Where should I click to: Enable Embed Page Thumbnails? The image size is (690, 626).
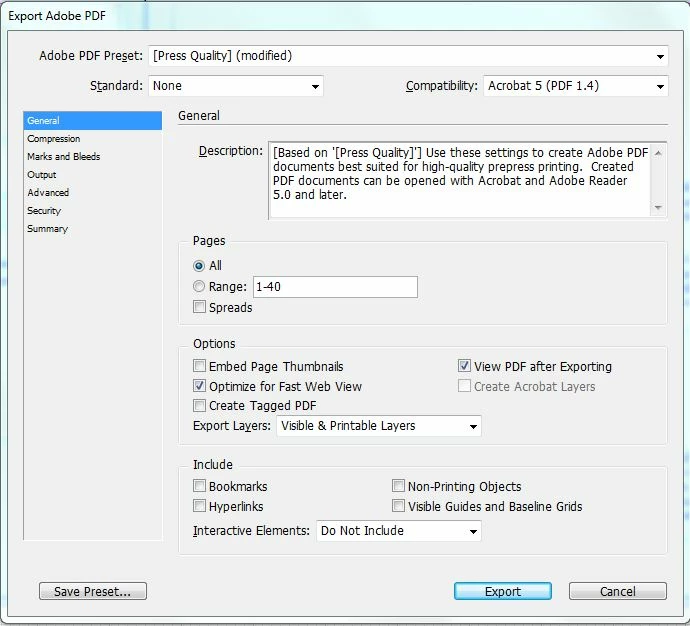[199, 366]
